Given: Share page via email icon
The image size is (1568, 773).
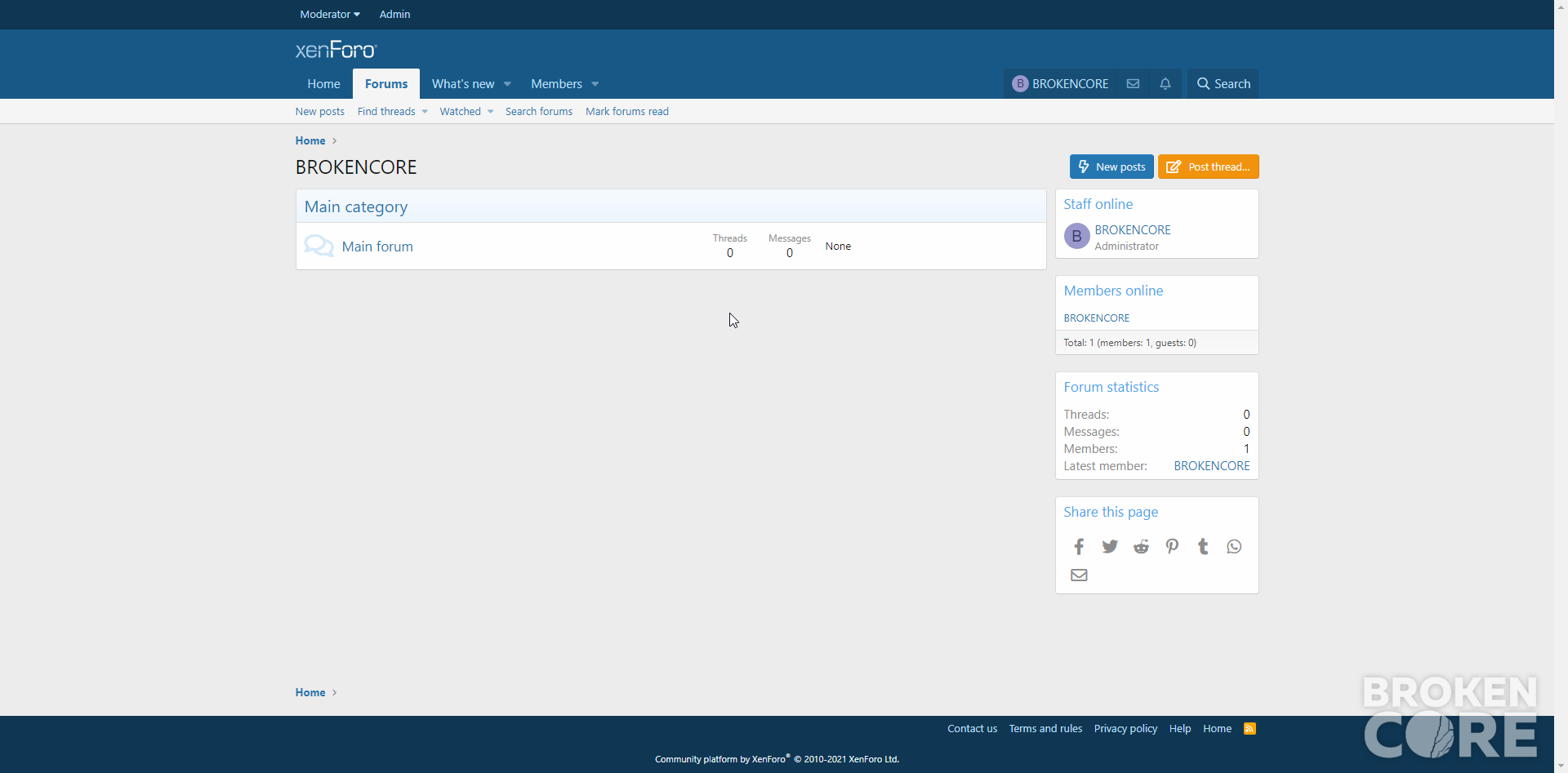Looking at the screenshot, I should coord(1079,575).
